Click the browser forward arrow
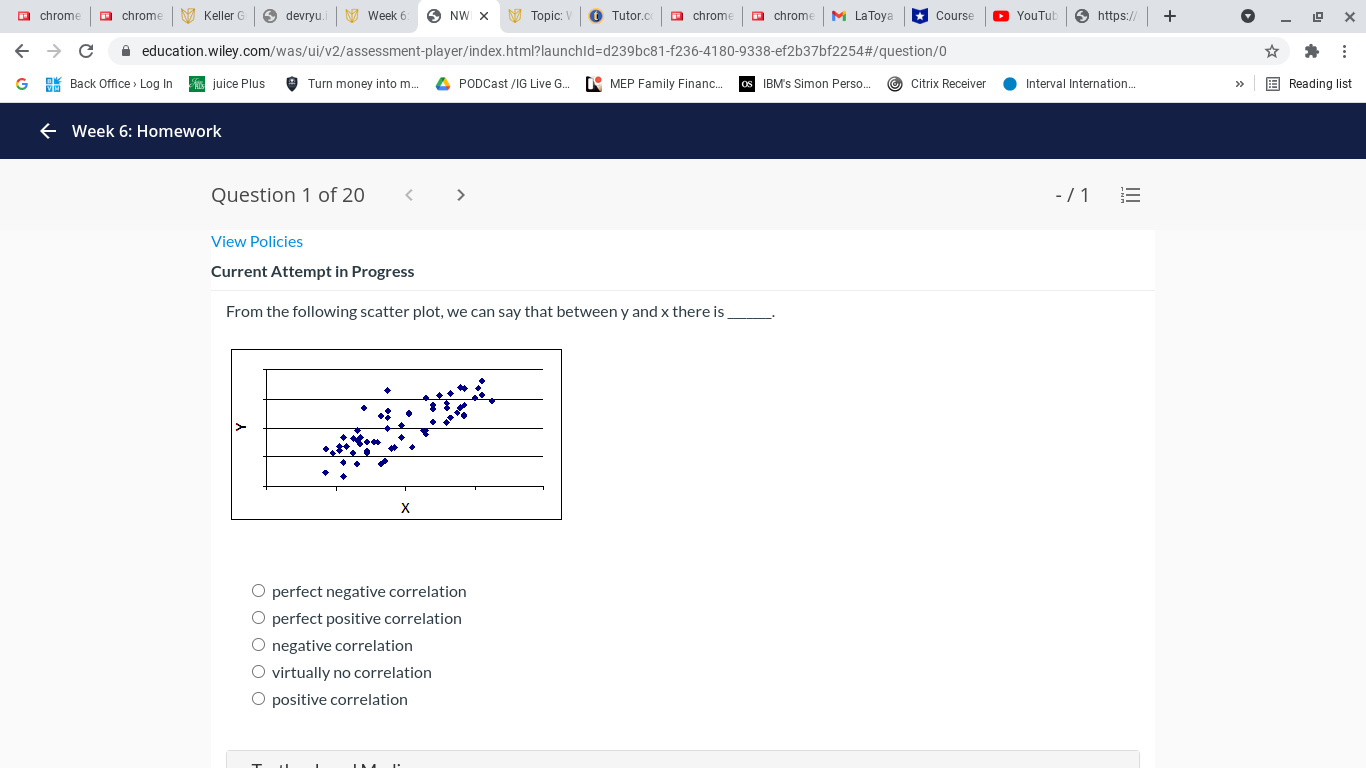Image resolution: width=1366 pixels, height=768 pixels. point(54,51)
